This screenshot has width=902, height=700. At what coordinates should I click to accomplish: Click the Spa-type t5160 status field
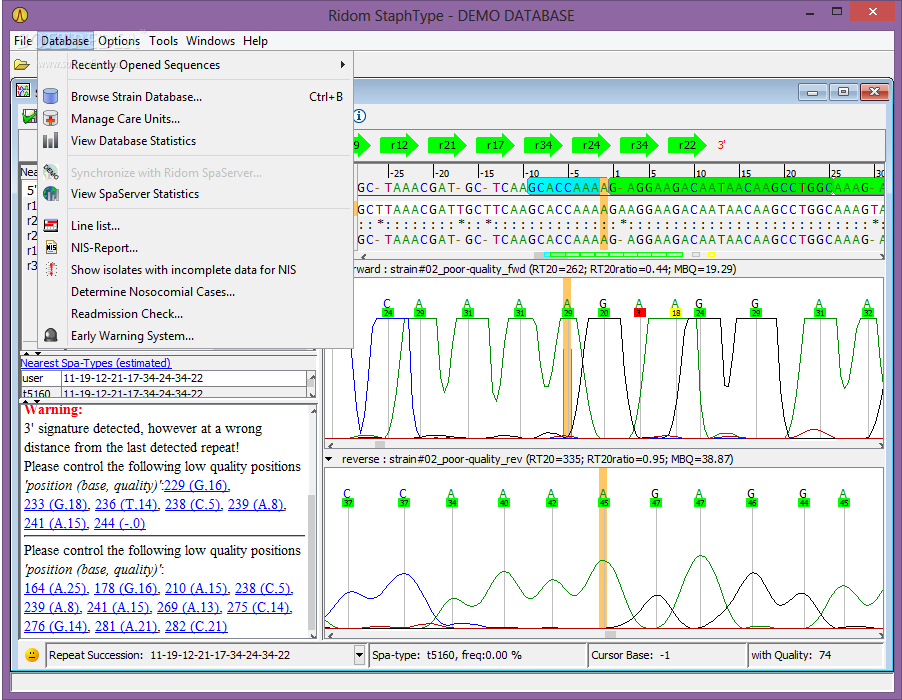point(477,655)
